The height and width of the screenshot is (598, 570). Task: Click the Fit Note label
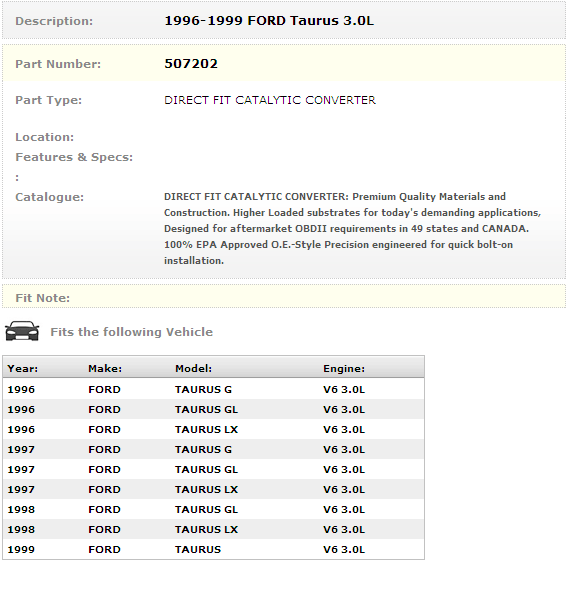click(x=43, y=298)
